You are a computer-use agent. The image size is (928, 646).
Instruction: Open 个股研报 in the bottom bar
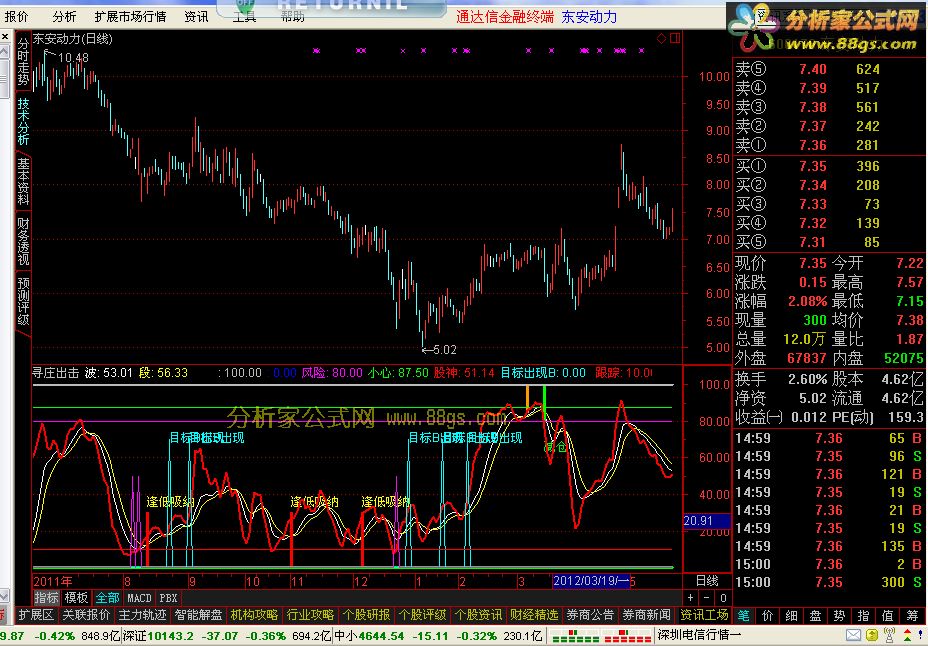click(x=366, y=615)
